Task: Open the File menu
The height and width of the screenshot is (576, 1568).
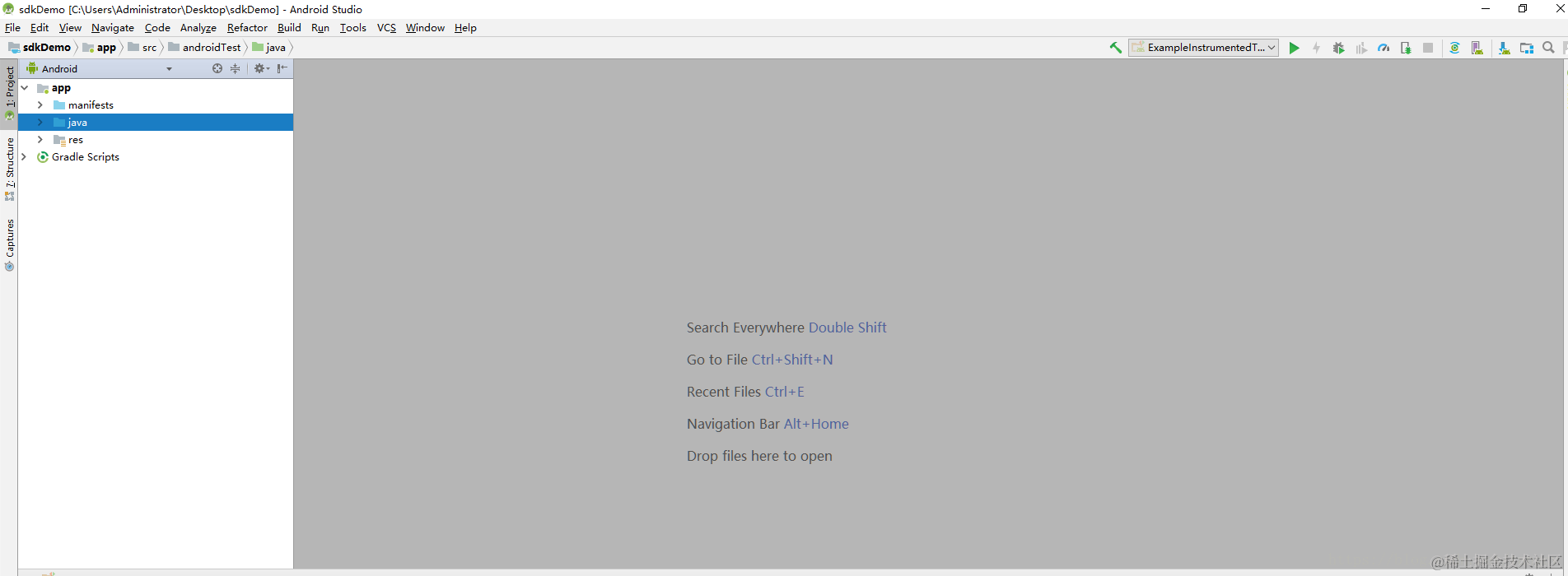Action: coord(12,28)
